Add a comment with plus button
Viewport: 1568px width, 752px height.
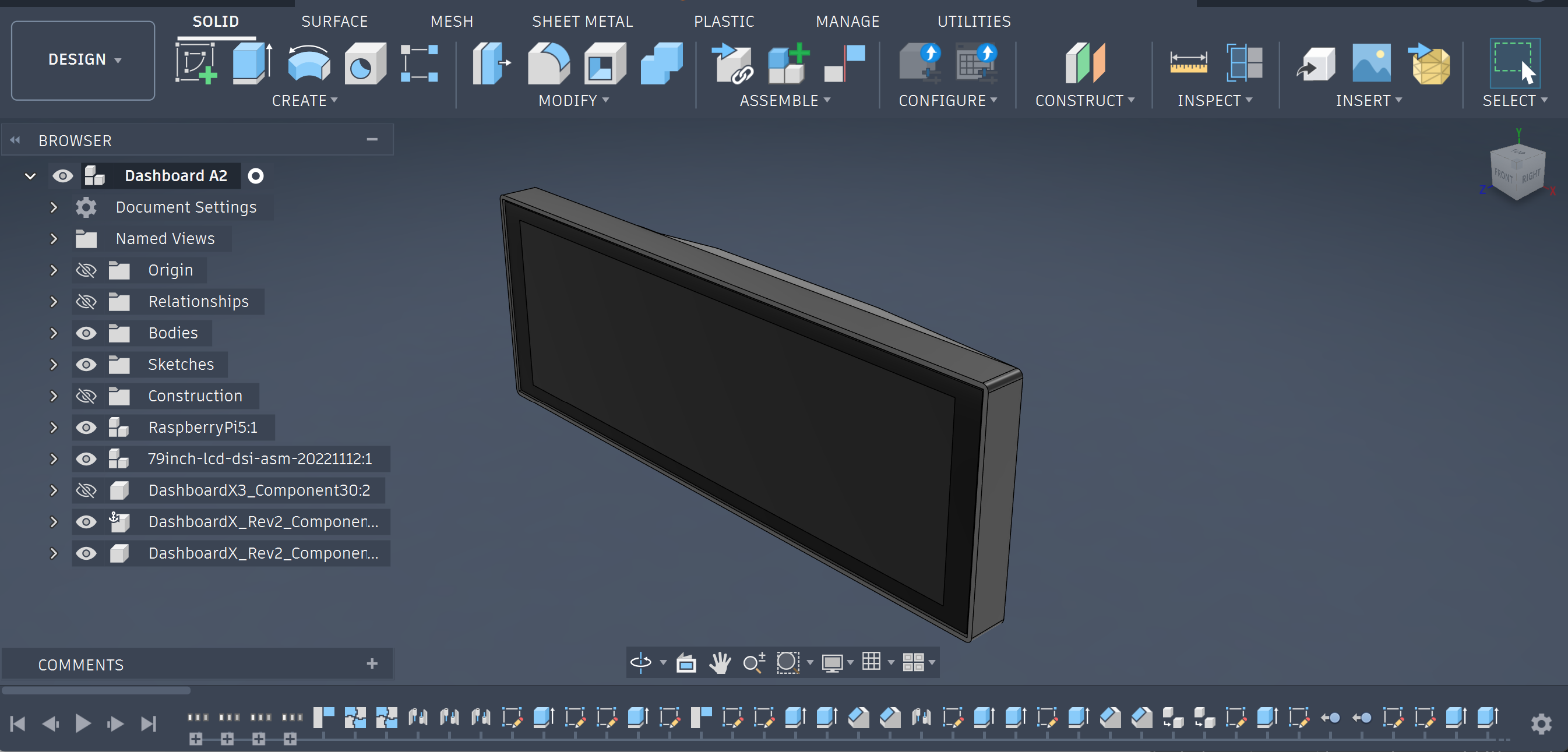(x=372, y=664)
